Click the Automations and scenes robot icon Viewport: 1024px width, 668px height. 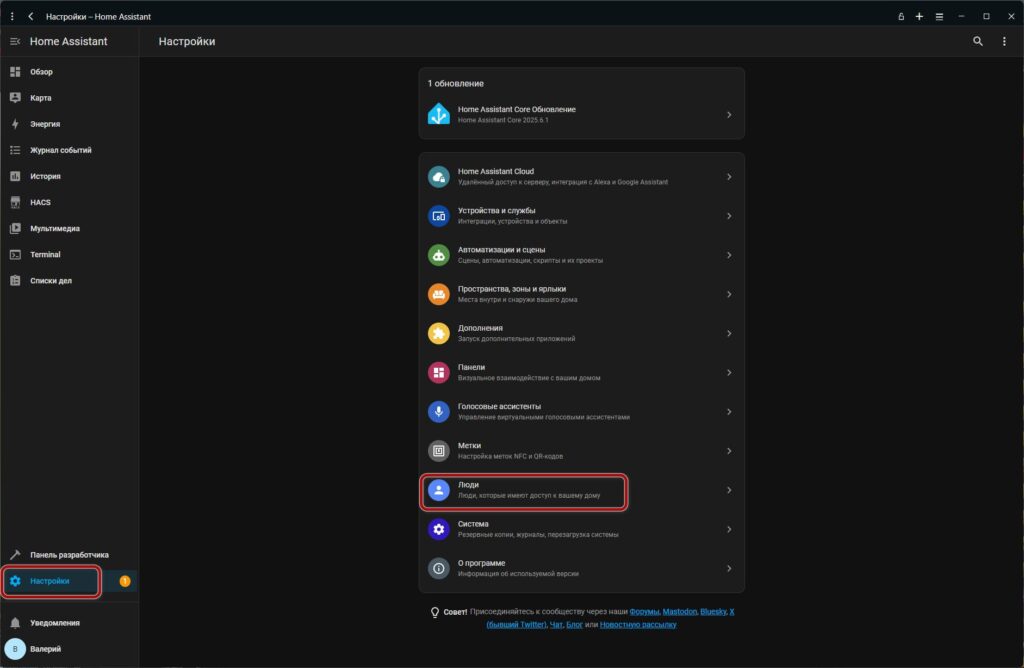point(438,255)
